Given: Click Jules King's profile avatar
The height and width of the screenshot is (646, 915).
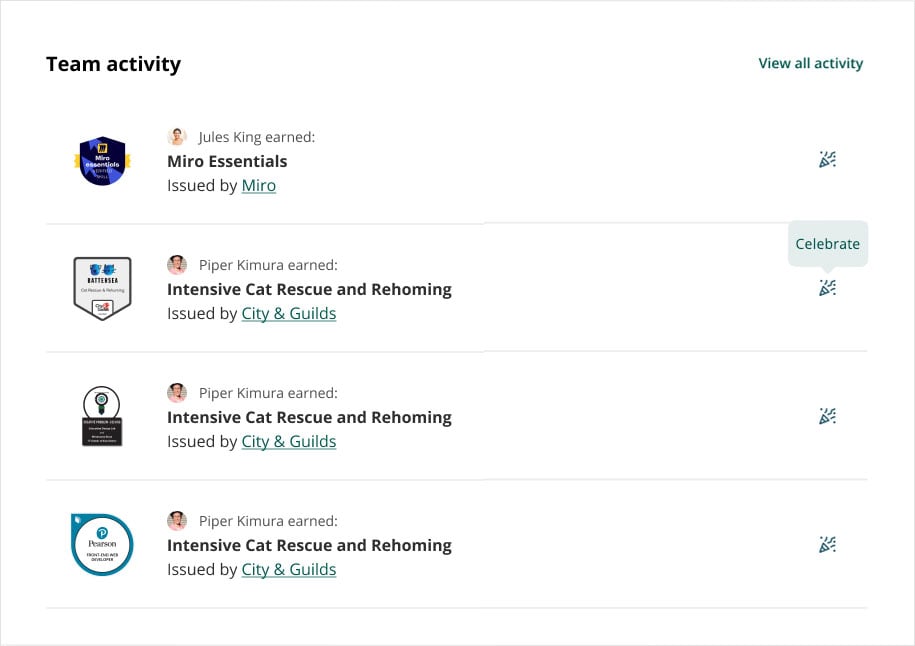Looking at the screenshot, I should [x=177, y=137].
